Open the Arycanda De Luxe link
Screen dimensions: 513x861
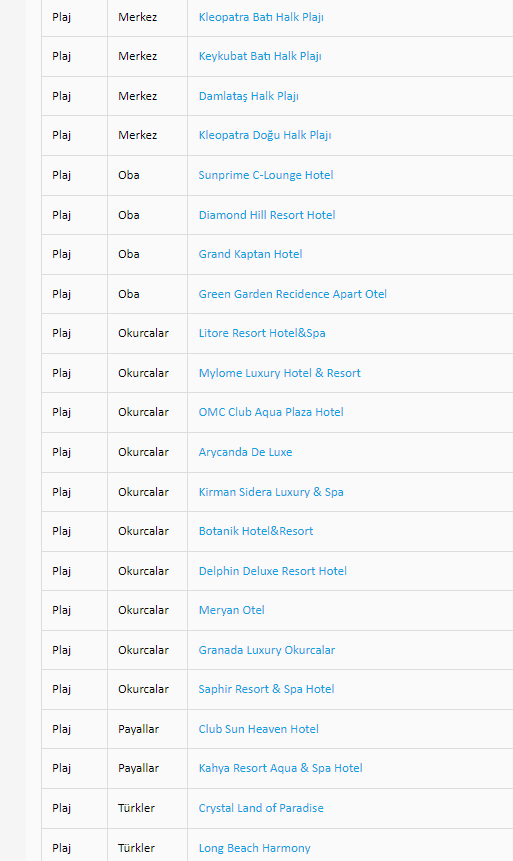246,452
